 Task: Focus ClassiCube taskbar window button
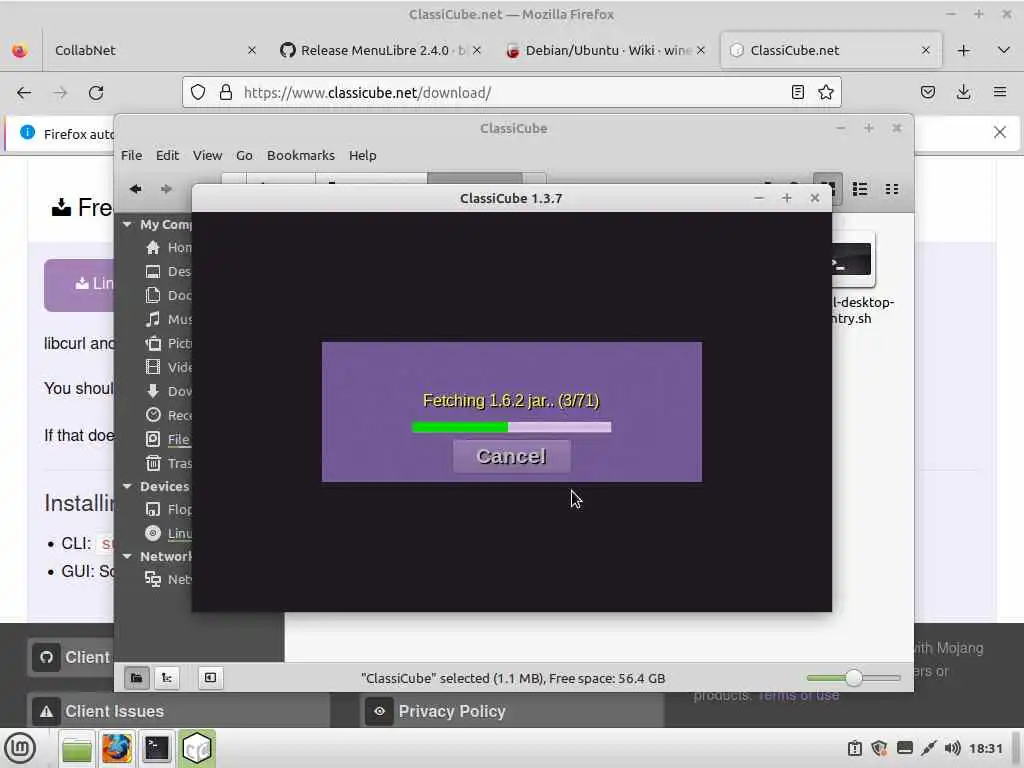click(x=197, y=748)
